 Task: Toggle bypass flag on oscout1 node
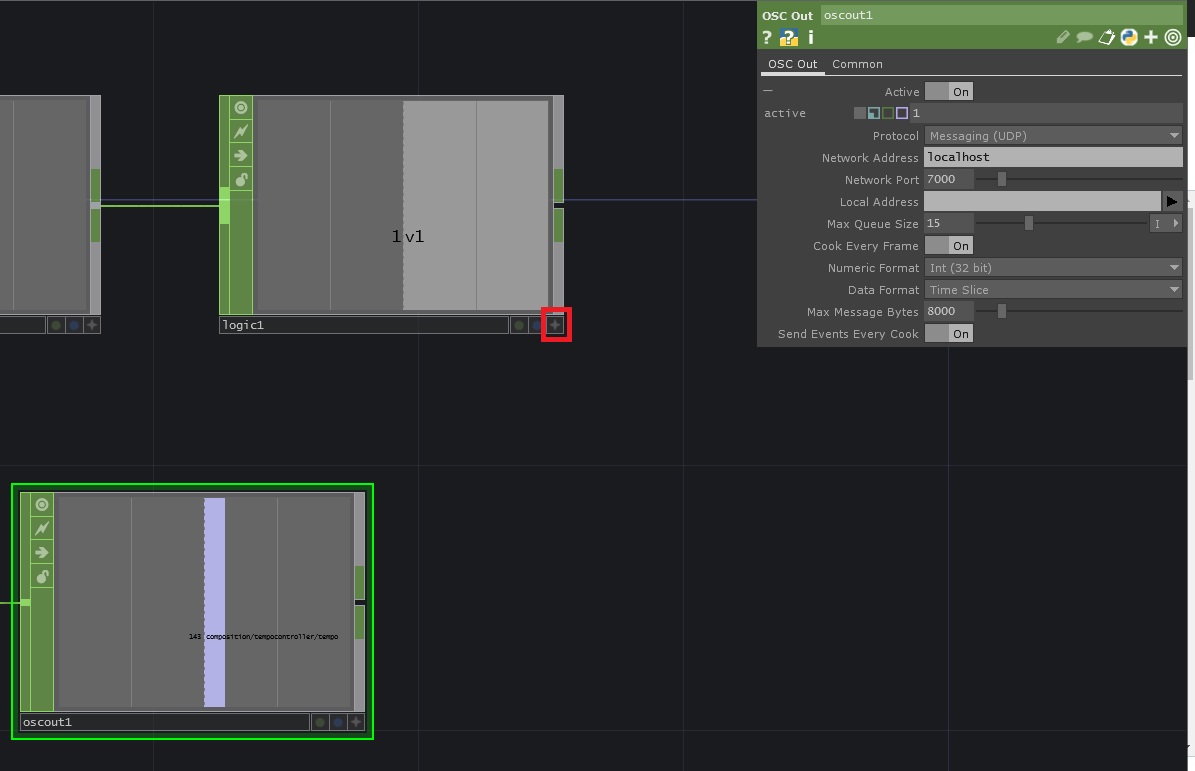[42, 528]
